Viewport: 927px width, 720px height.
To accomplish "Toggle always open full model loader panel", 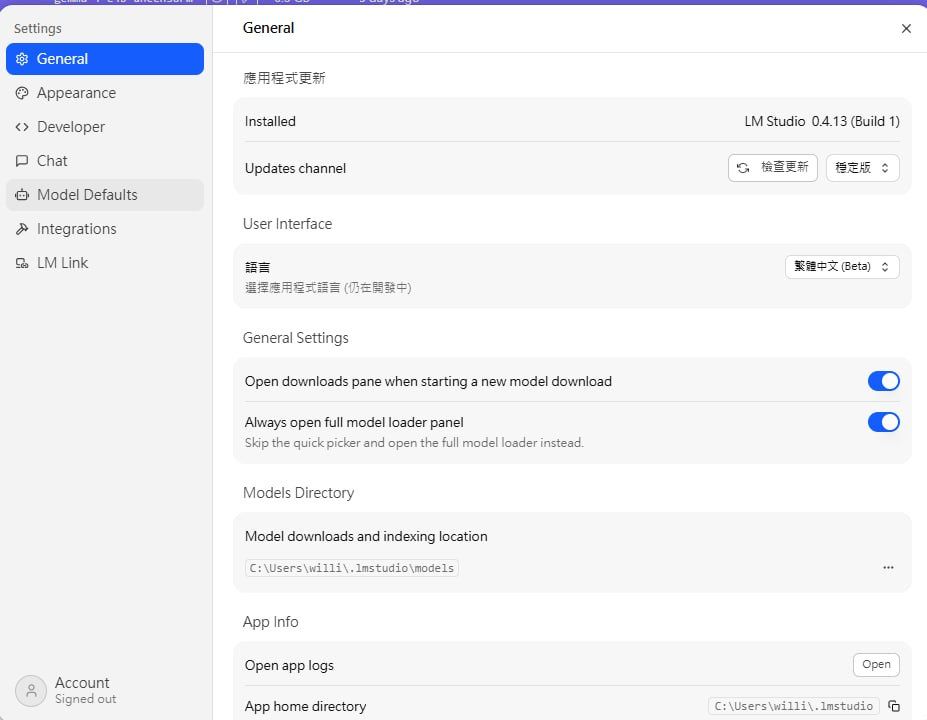I will tap(883, 422).
